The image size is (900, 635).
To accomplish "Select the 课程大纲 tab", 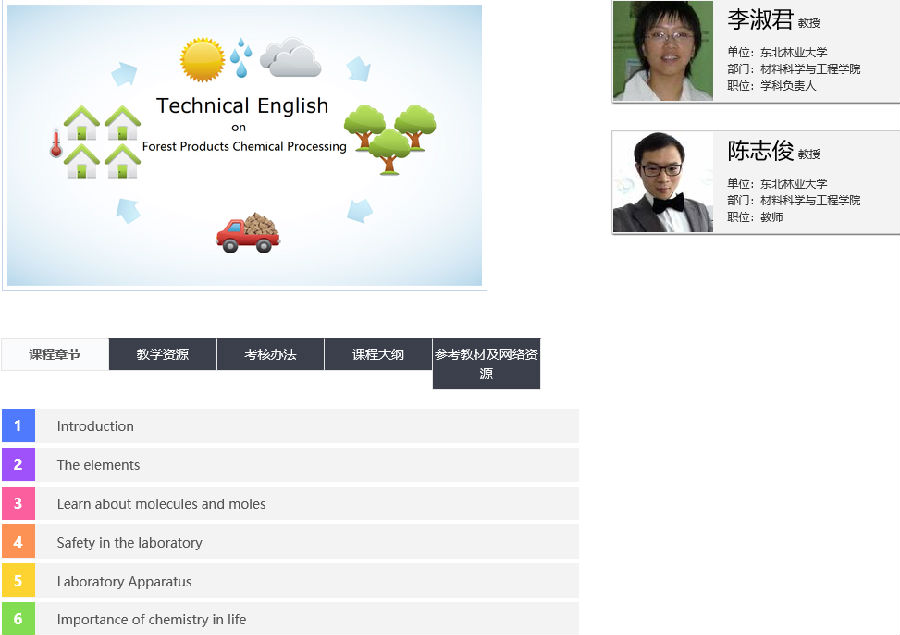I will [378, 354].
